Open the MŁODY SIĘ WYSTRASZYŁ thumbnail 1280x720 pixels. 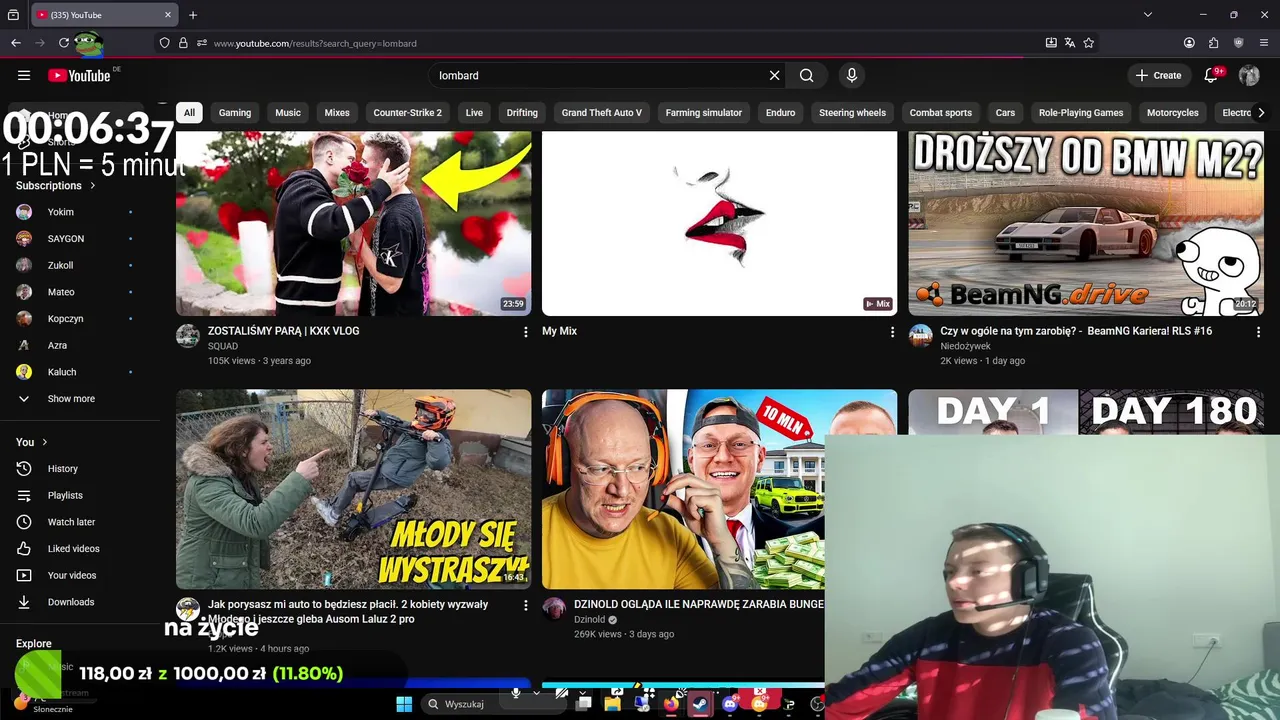(354, 489)
